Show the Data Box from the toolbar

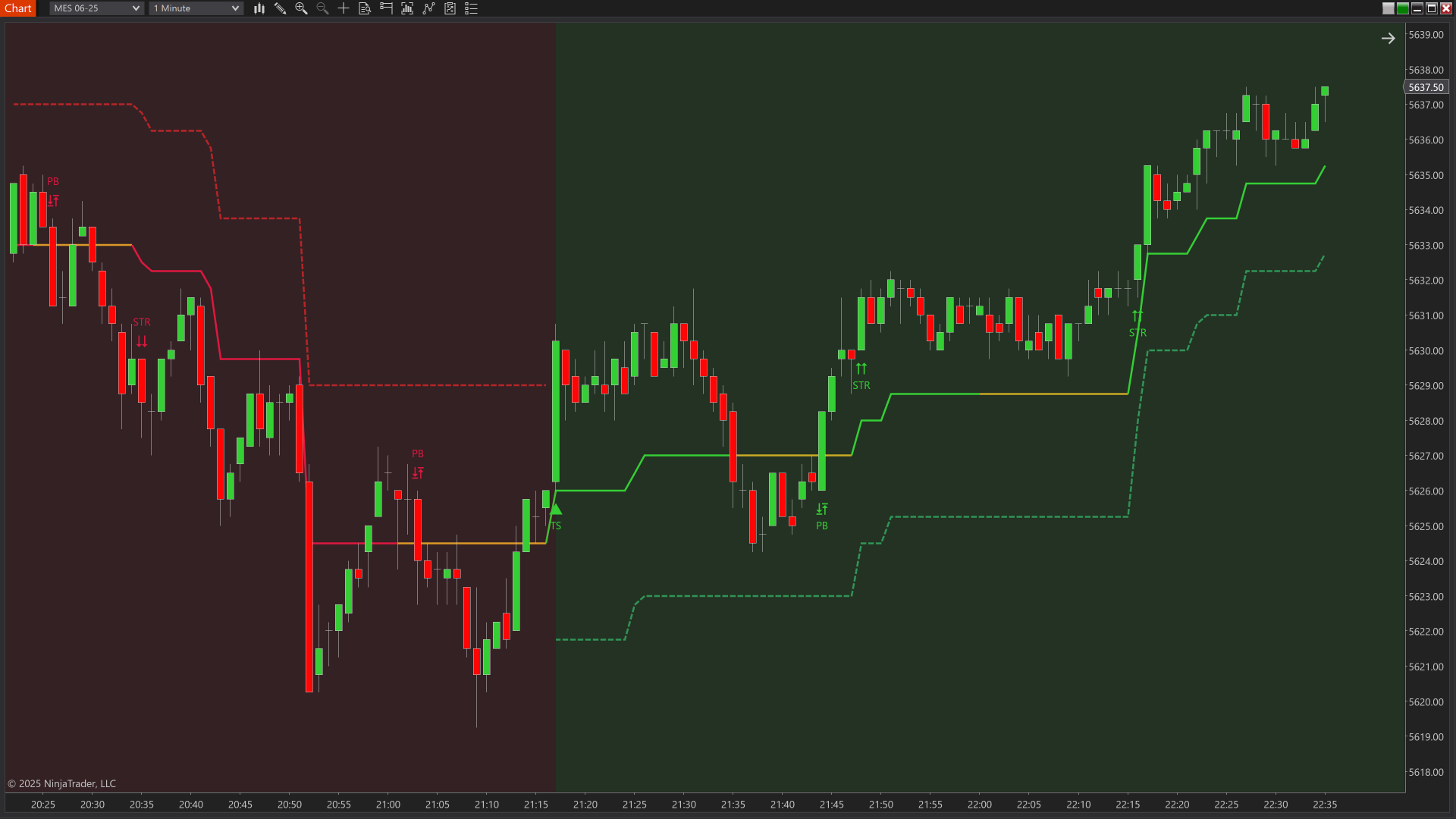click(x=365, y=8)
